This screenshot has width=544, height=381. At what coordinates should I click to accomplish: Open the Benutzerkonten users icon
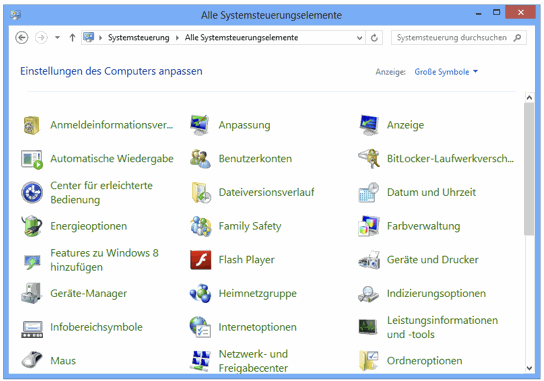(x=200, y=159)
